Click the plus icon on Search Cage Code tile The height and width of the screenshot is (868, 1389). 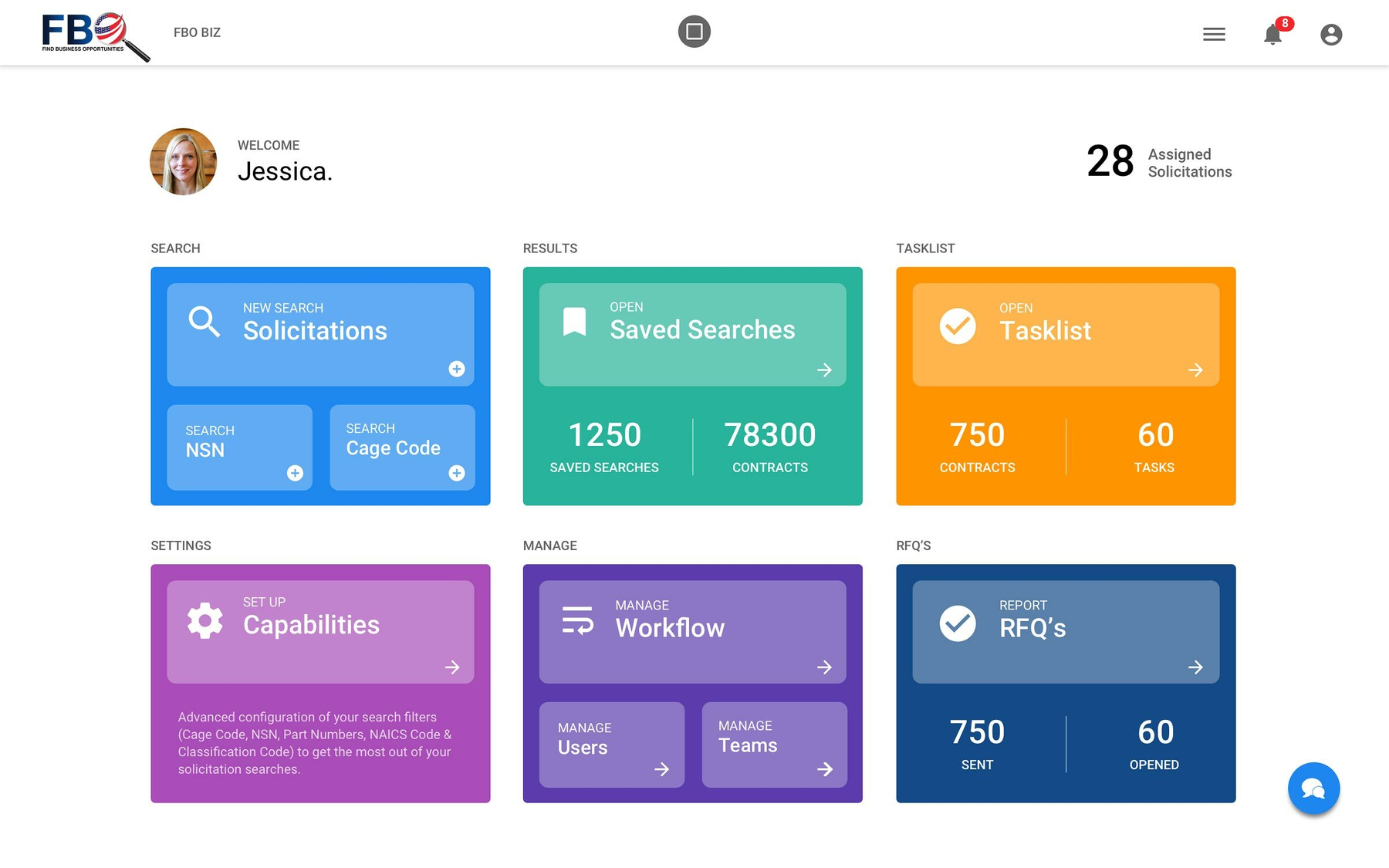457,473
